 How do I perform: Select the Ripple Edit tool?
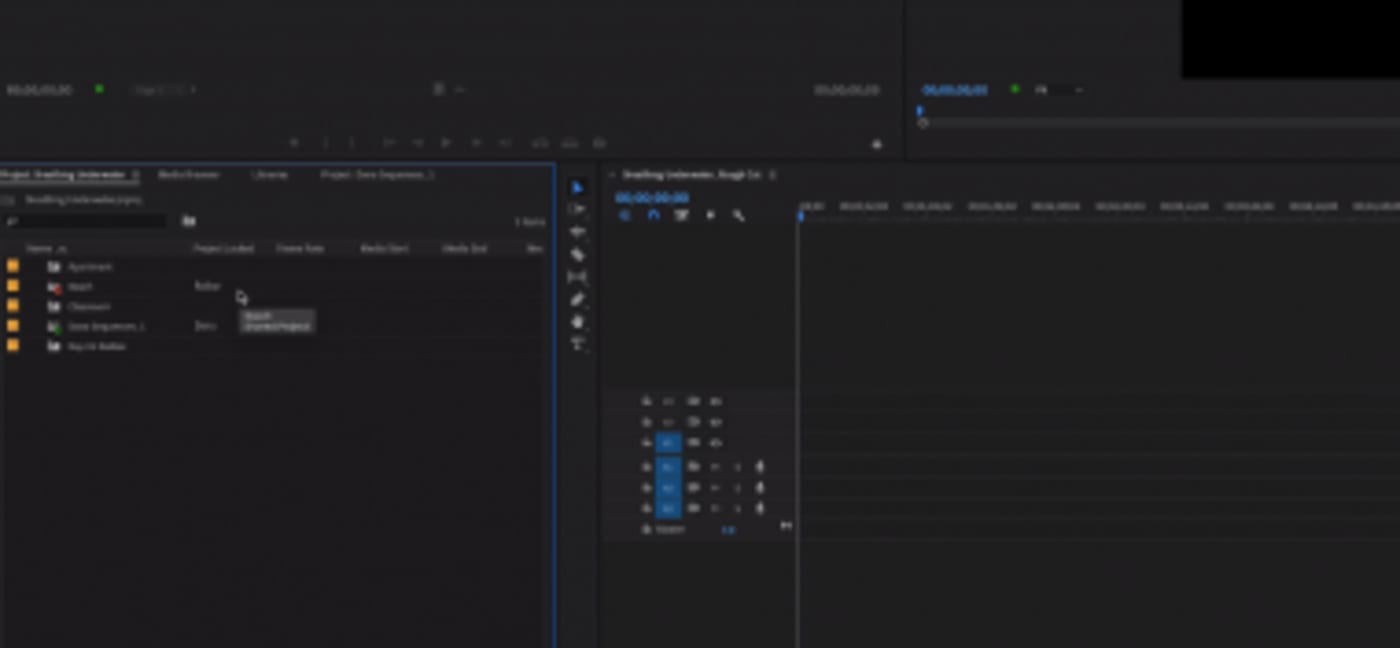pyautogui.click(x=577, y=232)
